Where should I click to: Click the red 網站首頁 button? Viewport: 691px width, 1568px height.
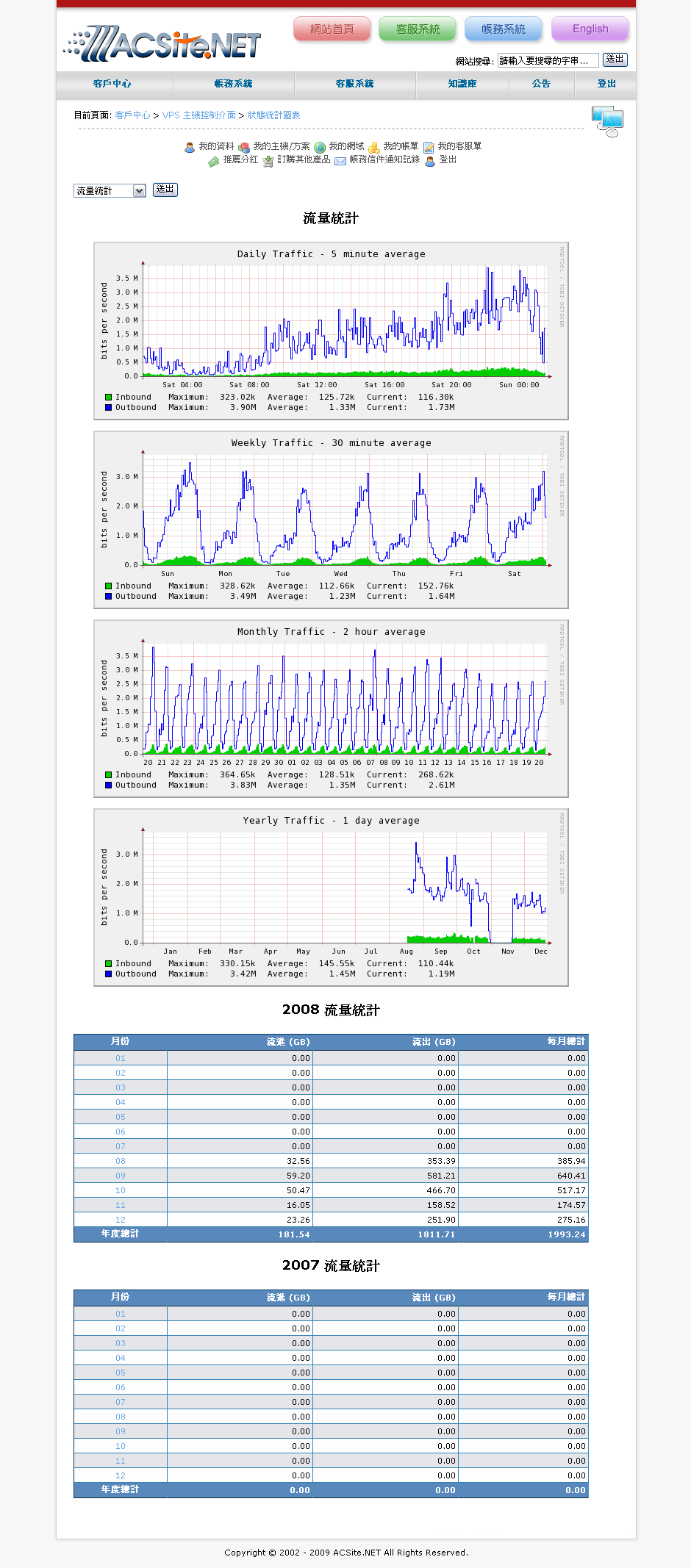[332, 29]
